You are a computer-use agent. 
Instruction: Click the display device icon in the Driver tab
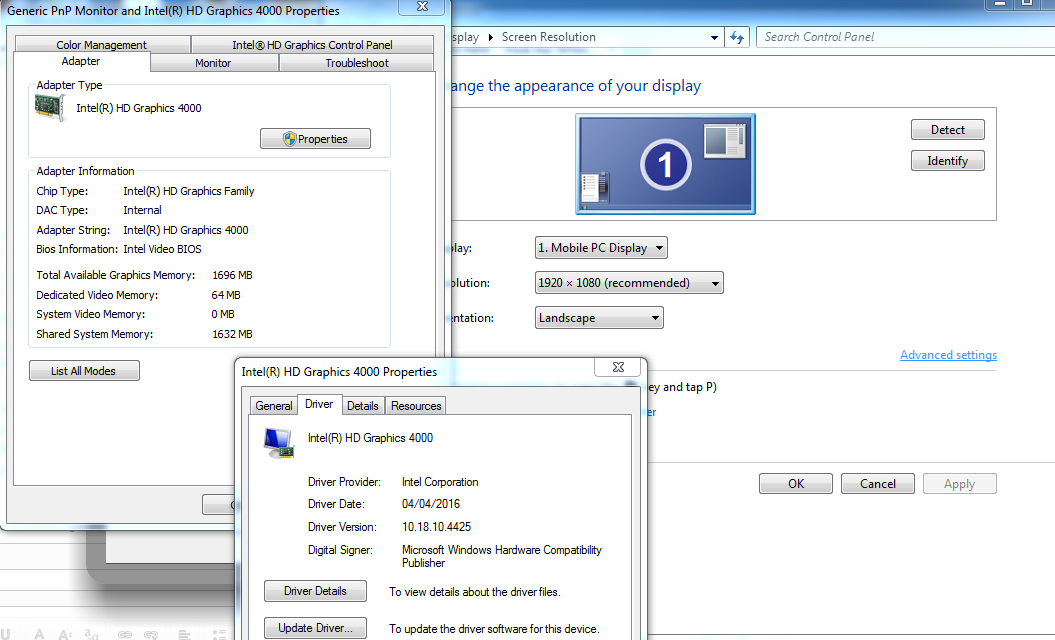[279, 443]
